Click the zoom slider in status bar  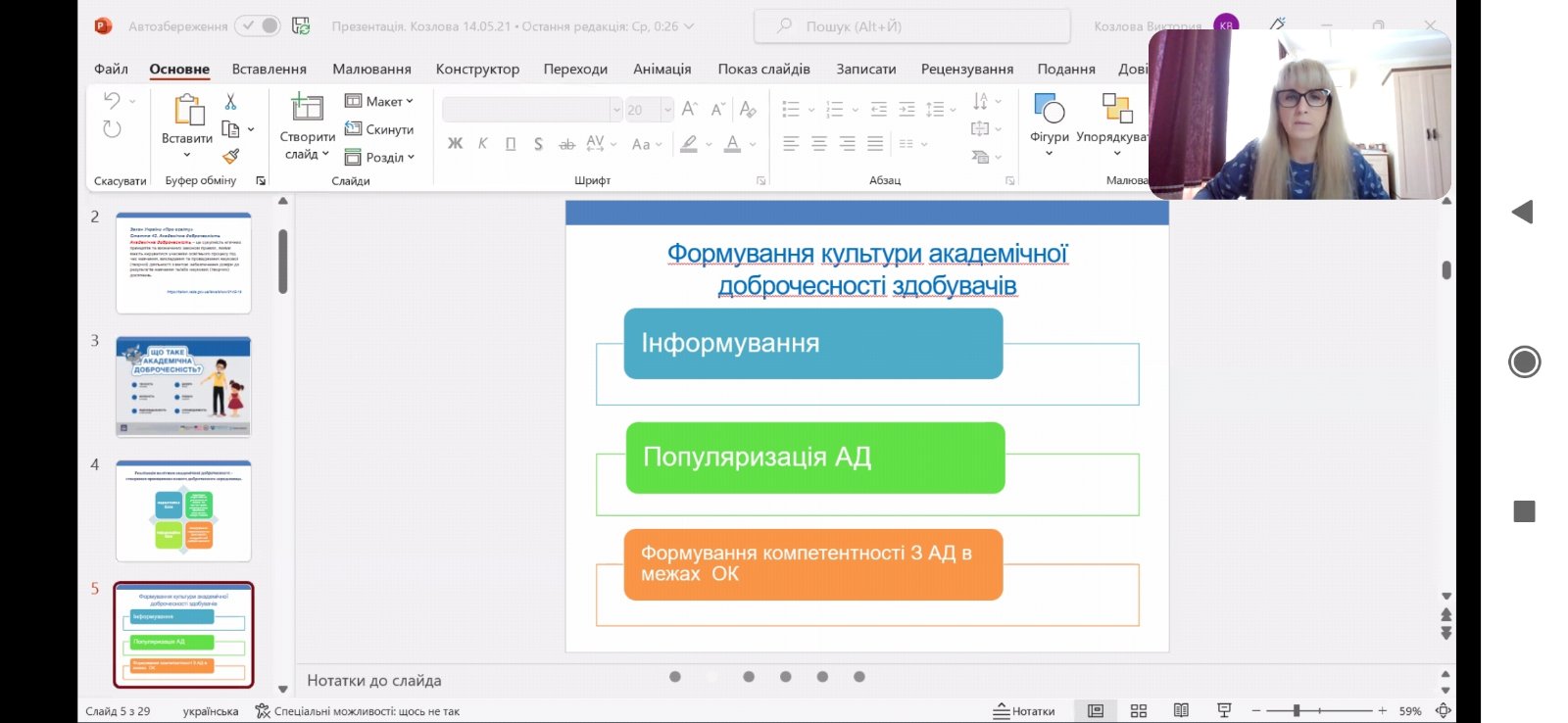(1297, 711)
